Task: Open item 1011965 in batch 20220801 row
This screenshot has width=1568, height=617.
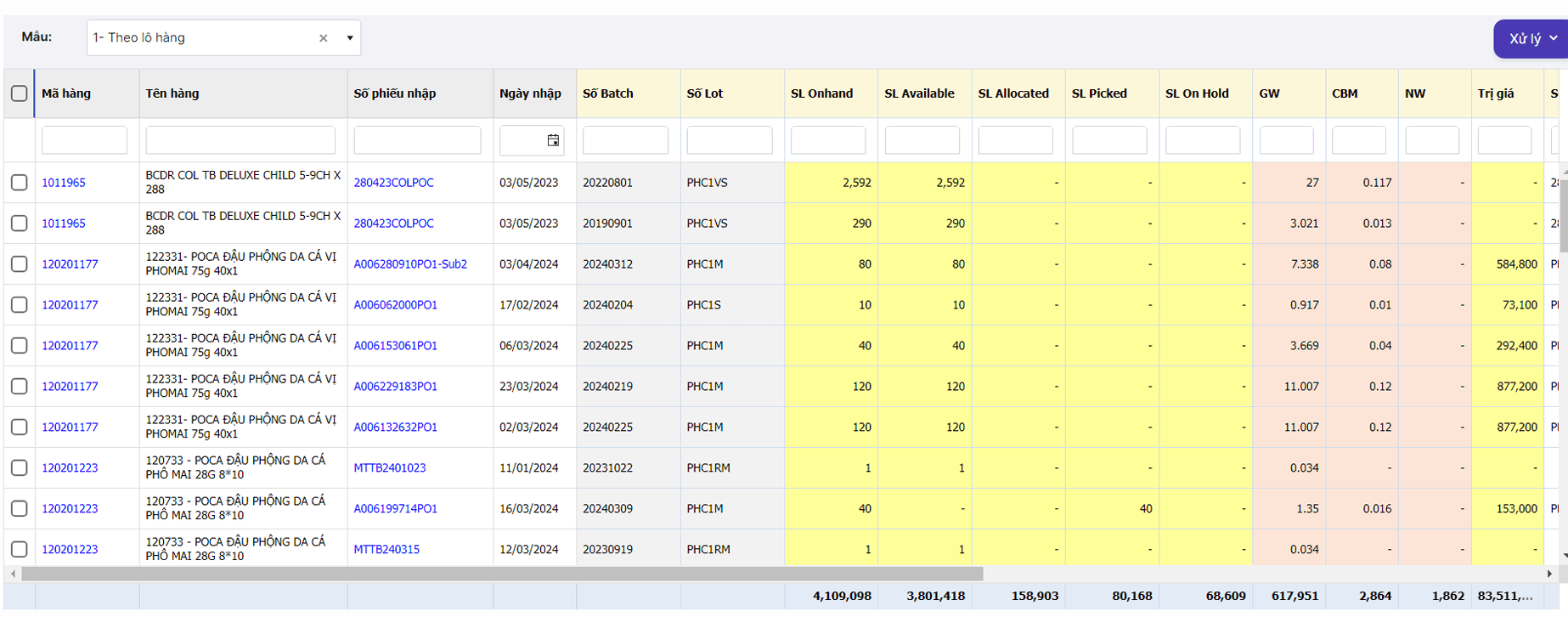Action: click(x=64, y=183)
